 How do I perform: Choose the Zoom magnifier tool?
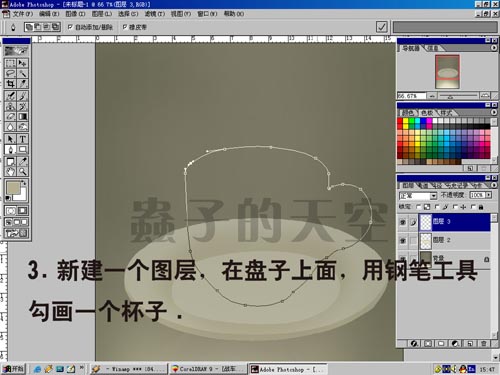click(22, 172)
